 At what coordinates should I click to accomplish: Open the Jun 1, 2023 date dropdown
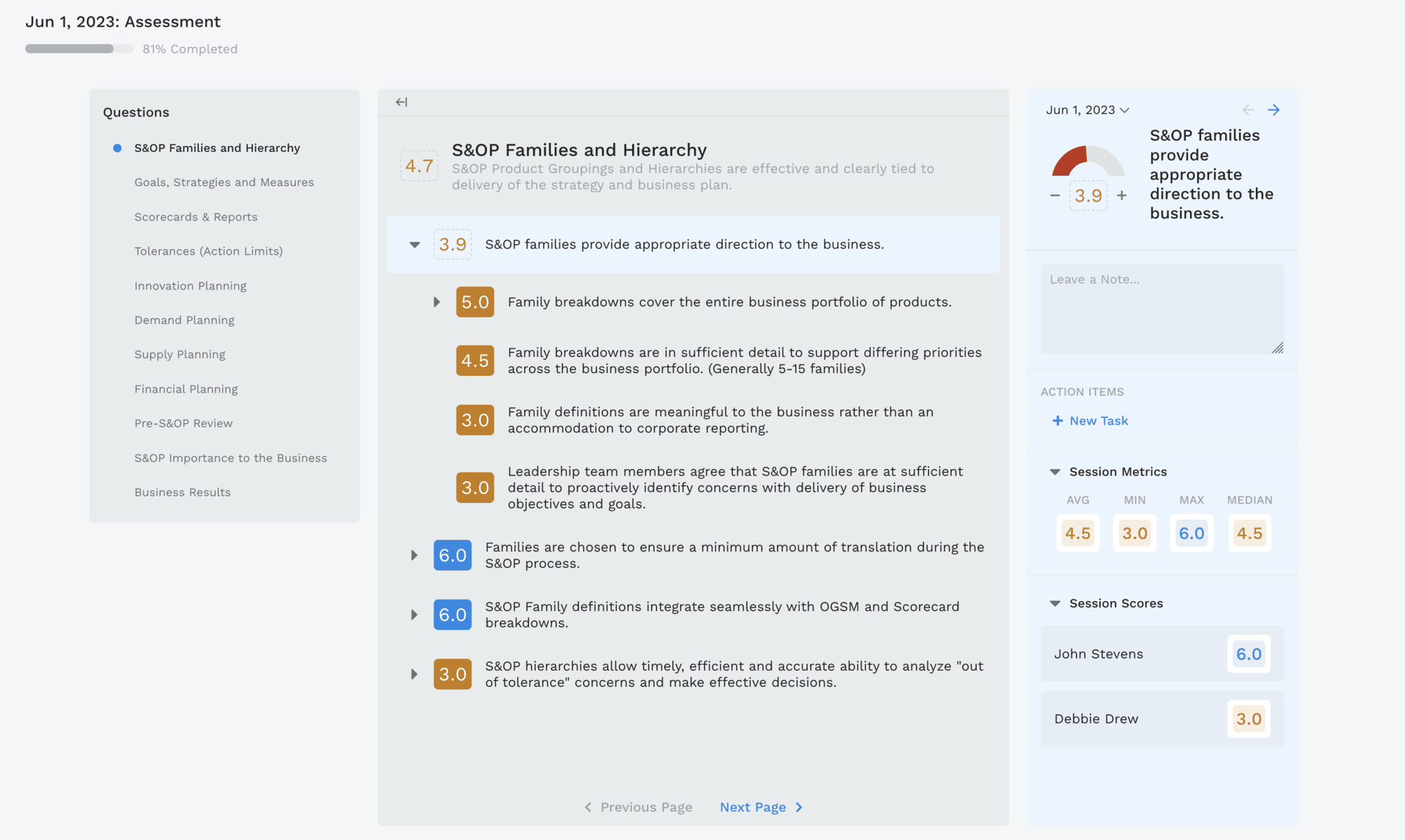click(1087, 110)
